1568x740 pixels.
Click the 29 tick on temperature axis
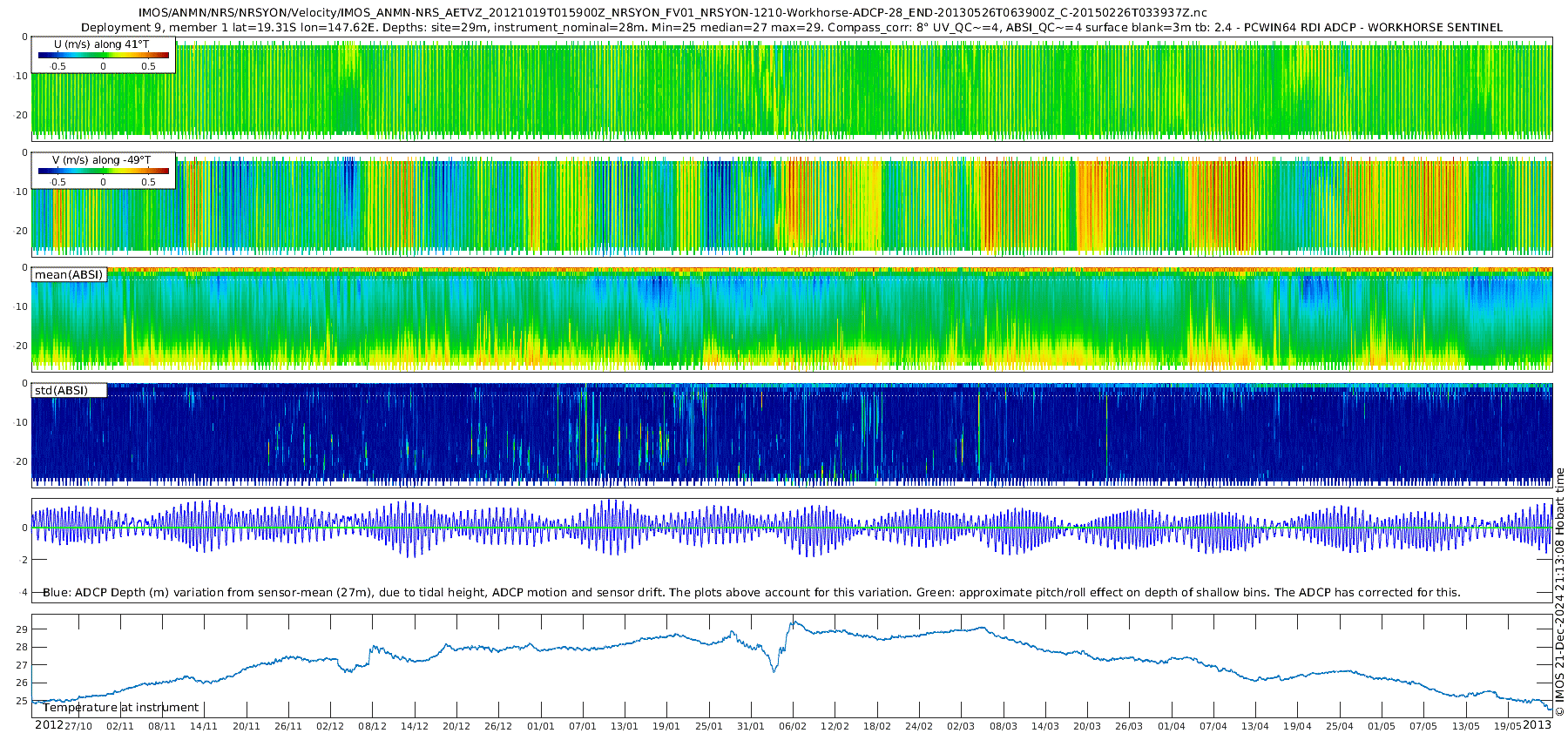pyautogui.click(x=22, y=629)
